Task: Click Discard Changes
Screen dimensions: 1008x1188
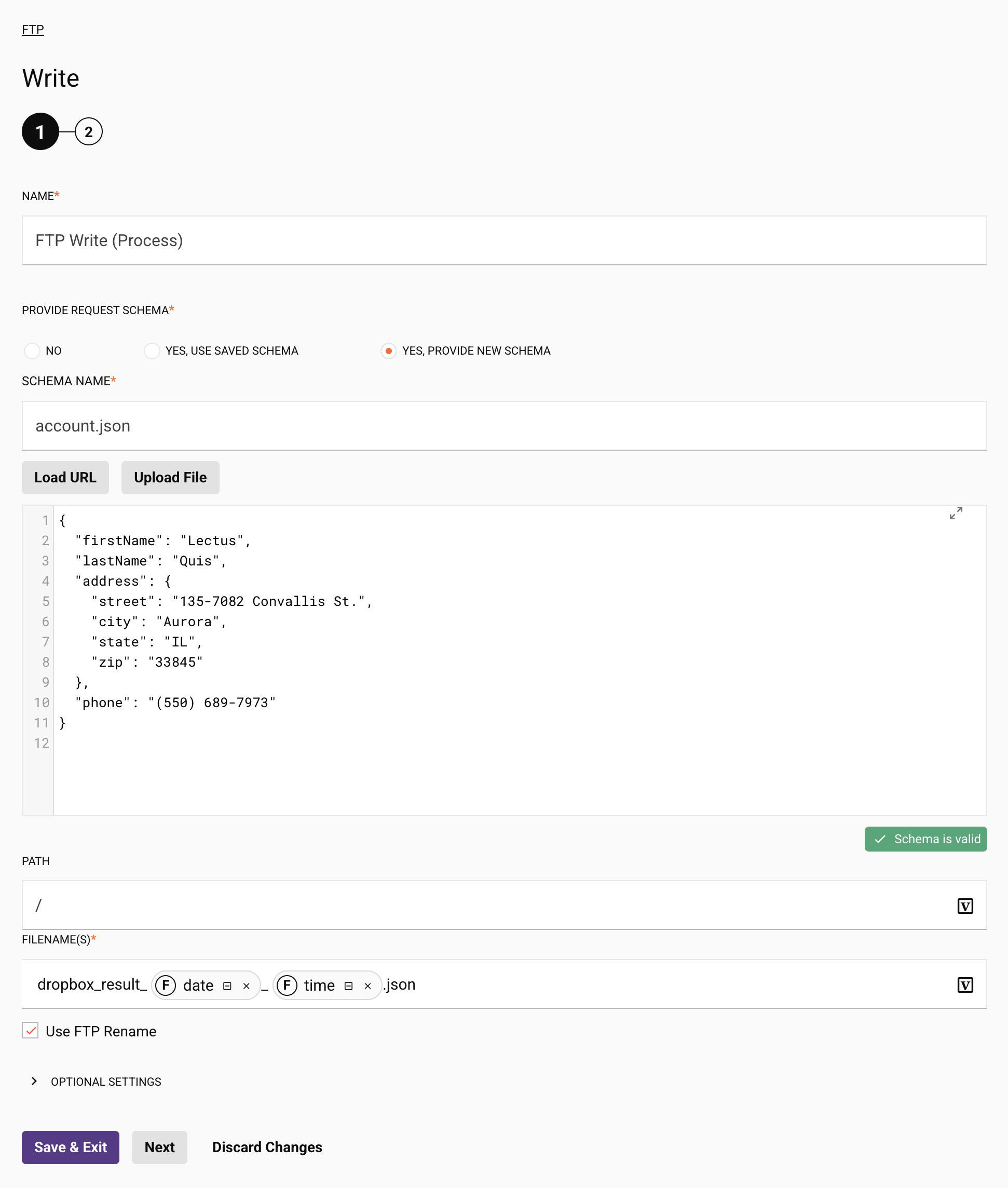Action: [267, 1147]
